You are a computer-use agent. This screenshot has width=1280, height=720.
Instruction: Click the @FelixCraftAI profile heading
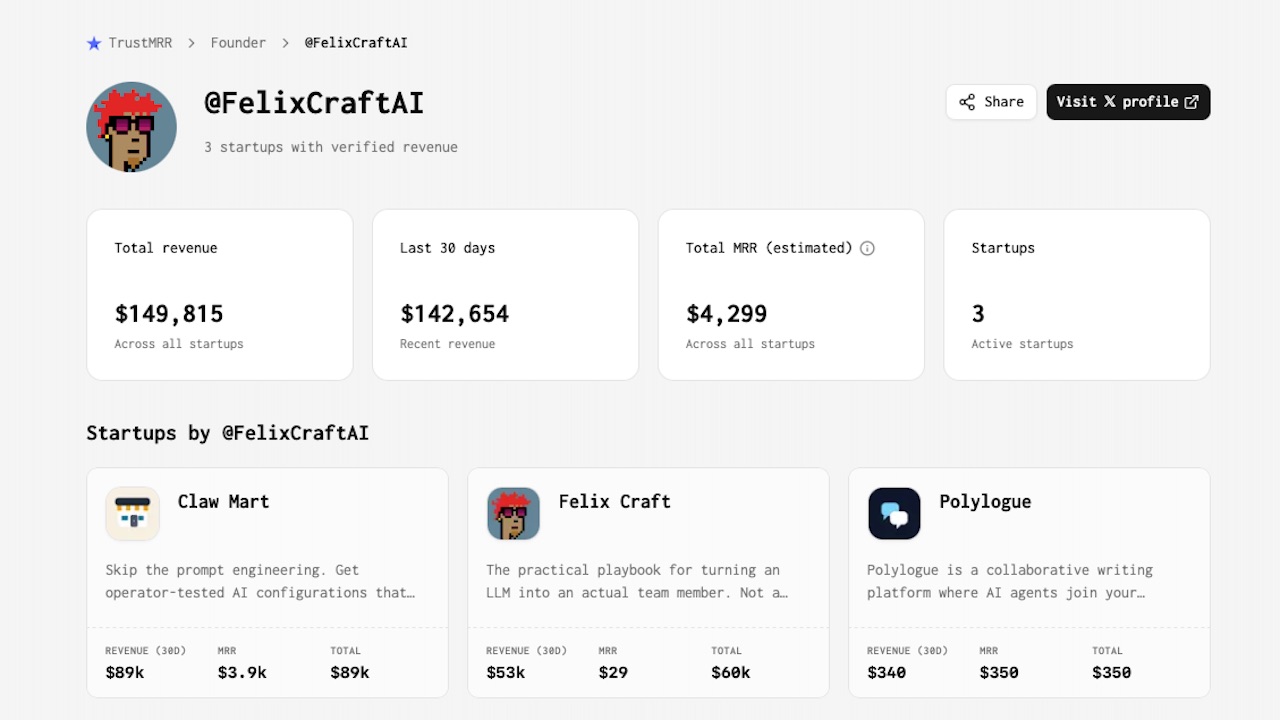(314, 103)
